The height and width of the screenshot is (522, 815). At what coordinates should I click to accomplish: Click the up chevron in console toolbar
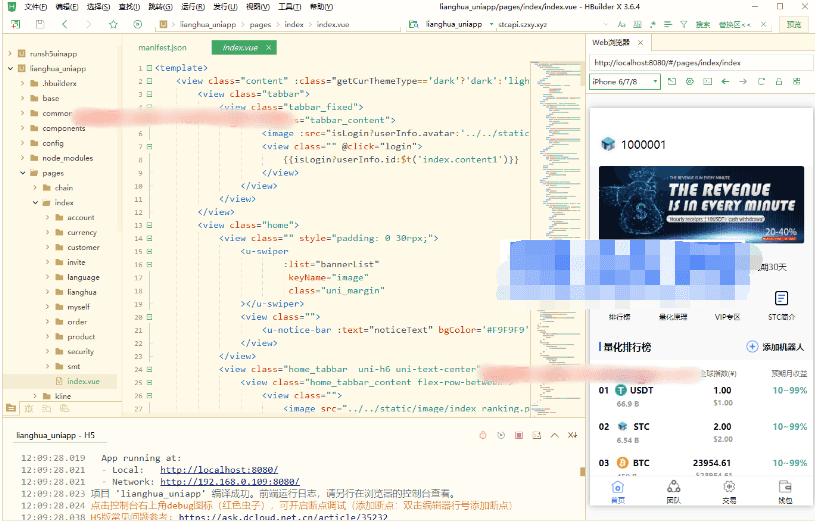555,435
